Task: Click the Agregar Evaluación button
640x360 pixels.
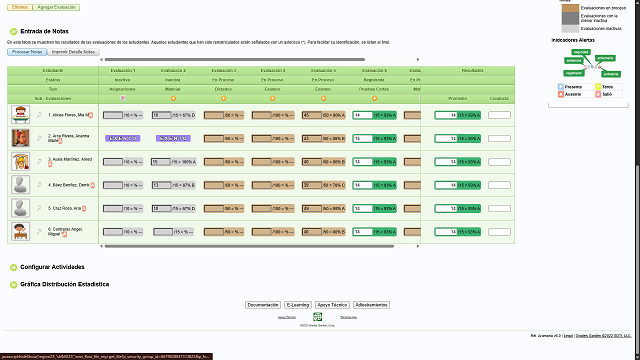Action: point(56,7)
